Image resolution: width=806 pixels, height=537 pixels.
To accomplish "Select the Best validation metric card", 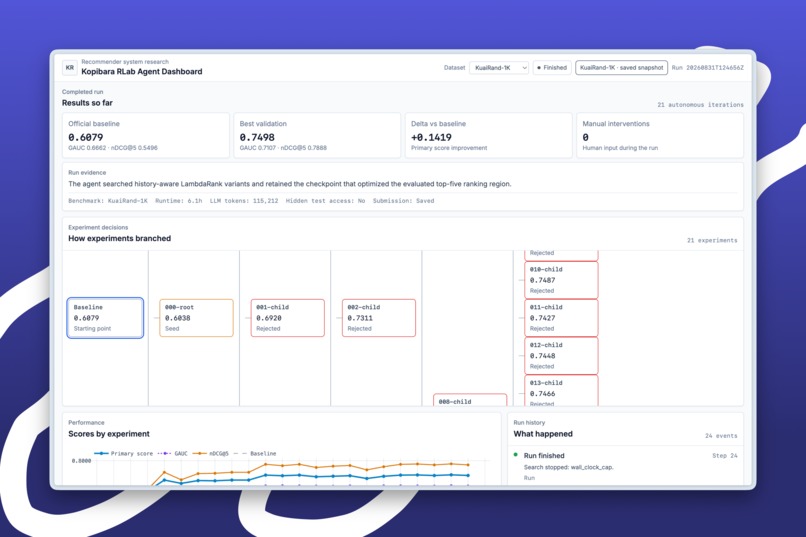I will [x=317, y=136].
